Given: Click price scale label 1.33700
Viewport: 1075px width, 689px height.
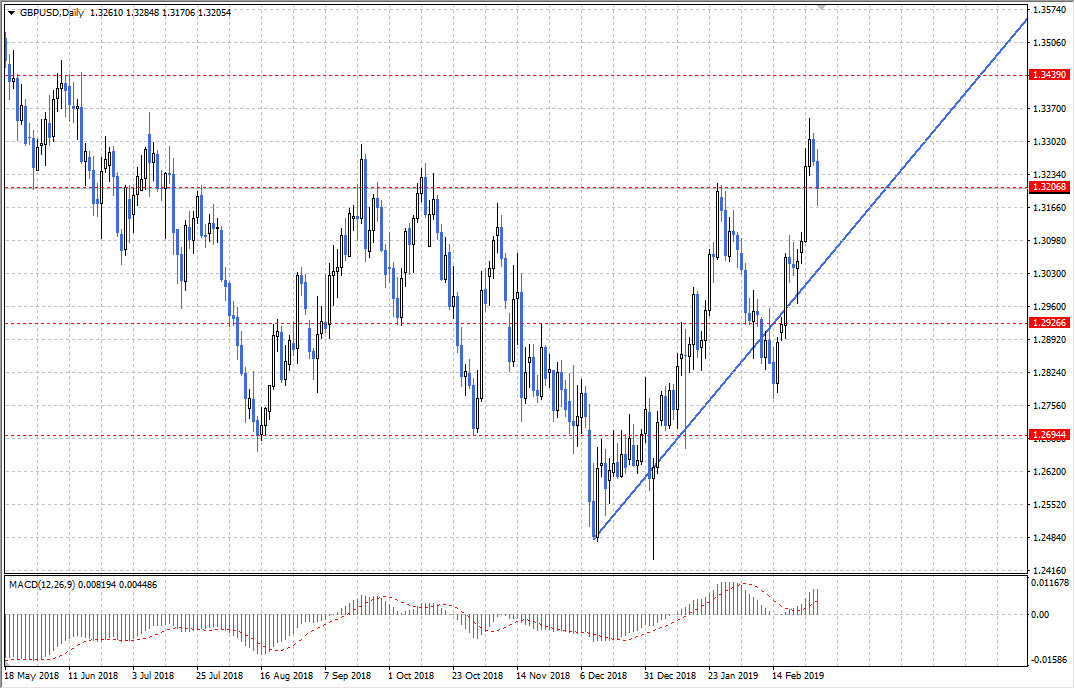Looking at the screenshot, I should (1050, 109).
